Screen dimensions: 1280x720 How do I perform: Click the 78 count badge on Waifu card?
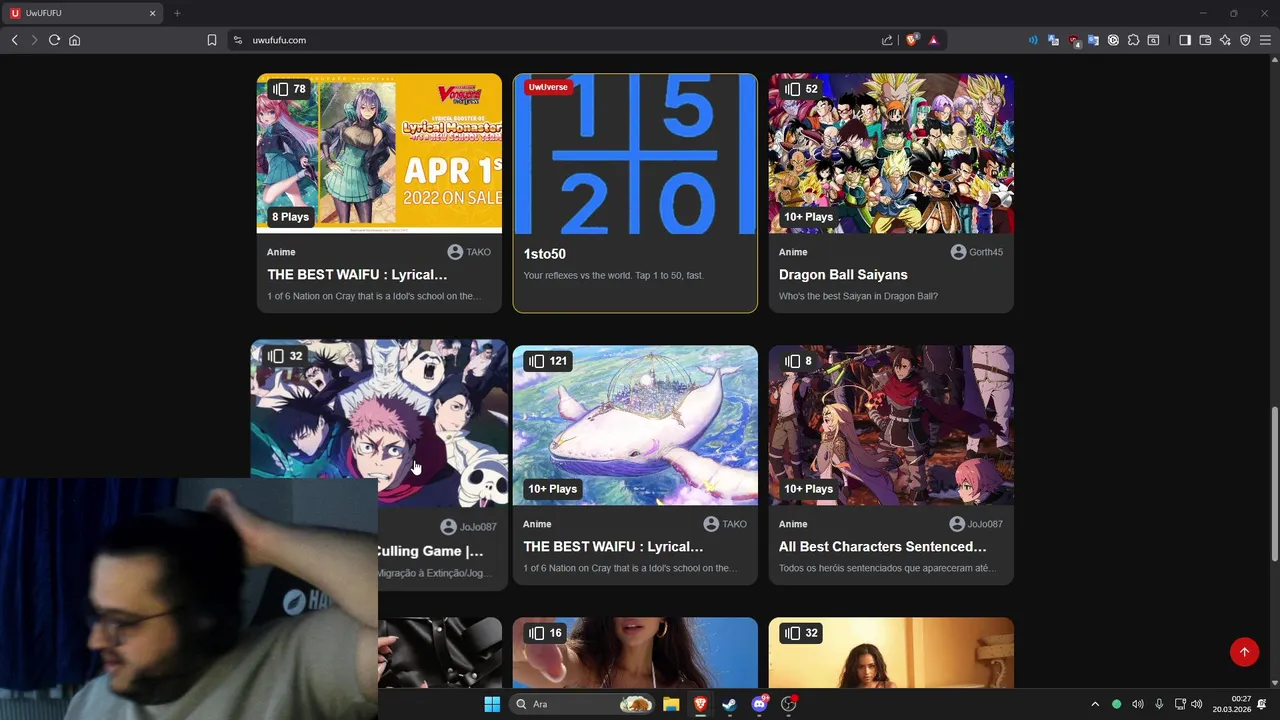tap(289, 89)
